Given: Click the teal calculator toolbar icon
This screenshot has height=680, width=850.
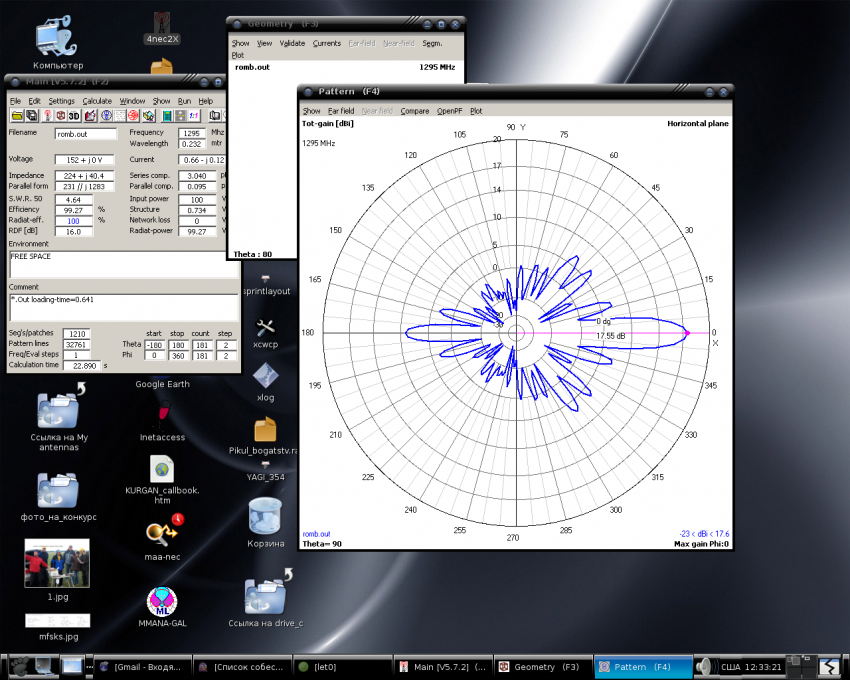Looking at the screenshot, I should click(x=167, y=116).
